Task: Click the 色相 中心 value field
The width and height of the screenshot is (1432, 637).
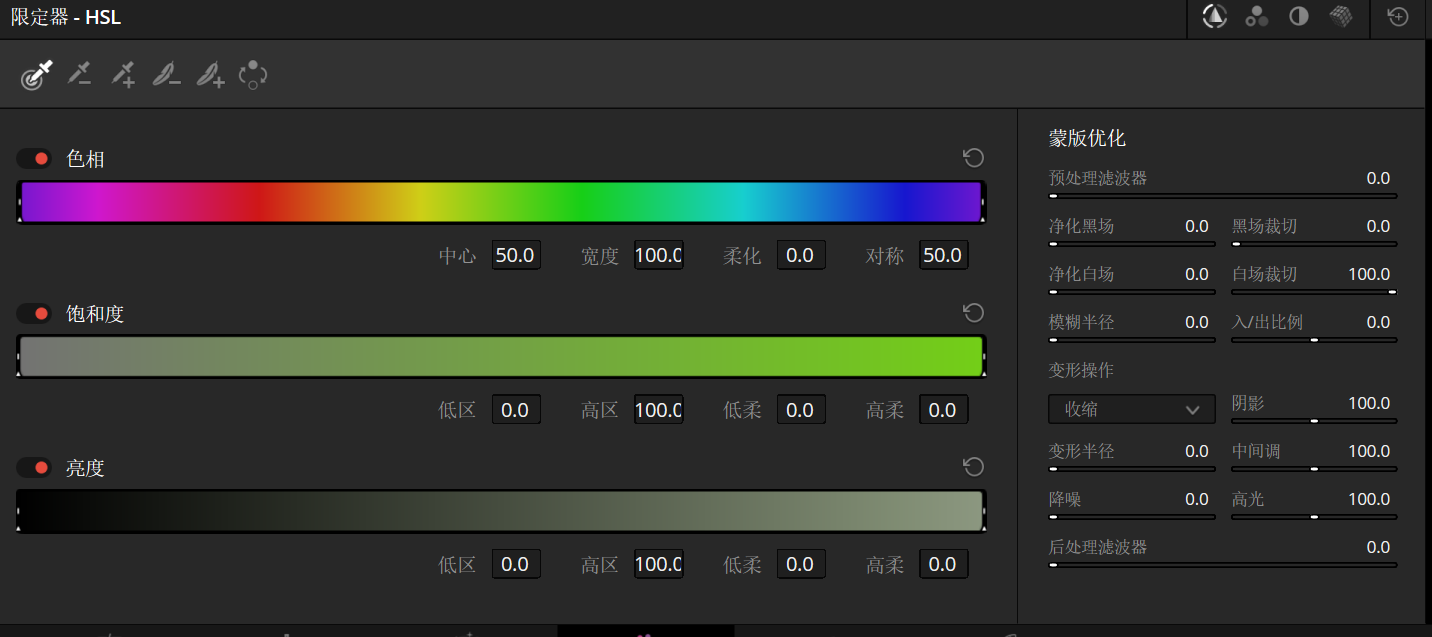Action: pos(515,256)
